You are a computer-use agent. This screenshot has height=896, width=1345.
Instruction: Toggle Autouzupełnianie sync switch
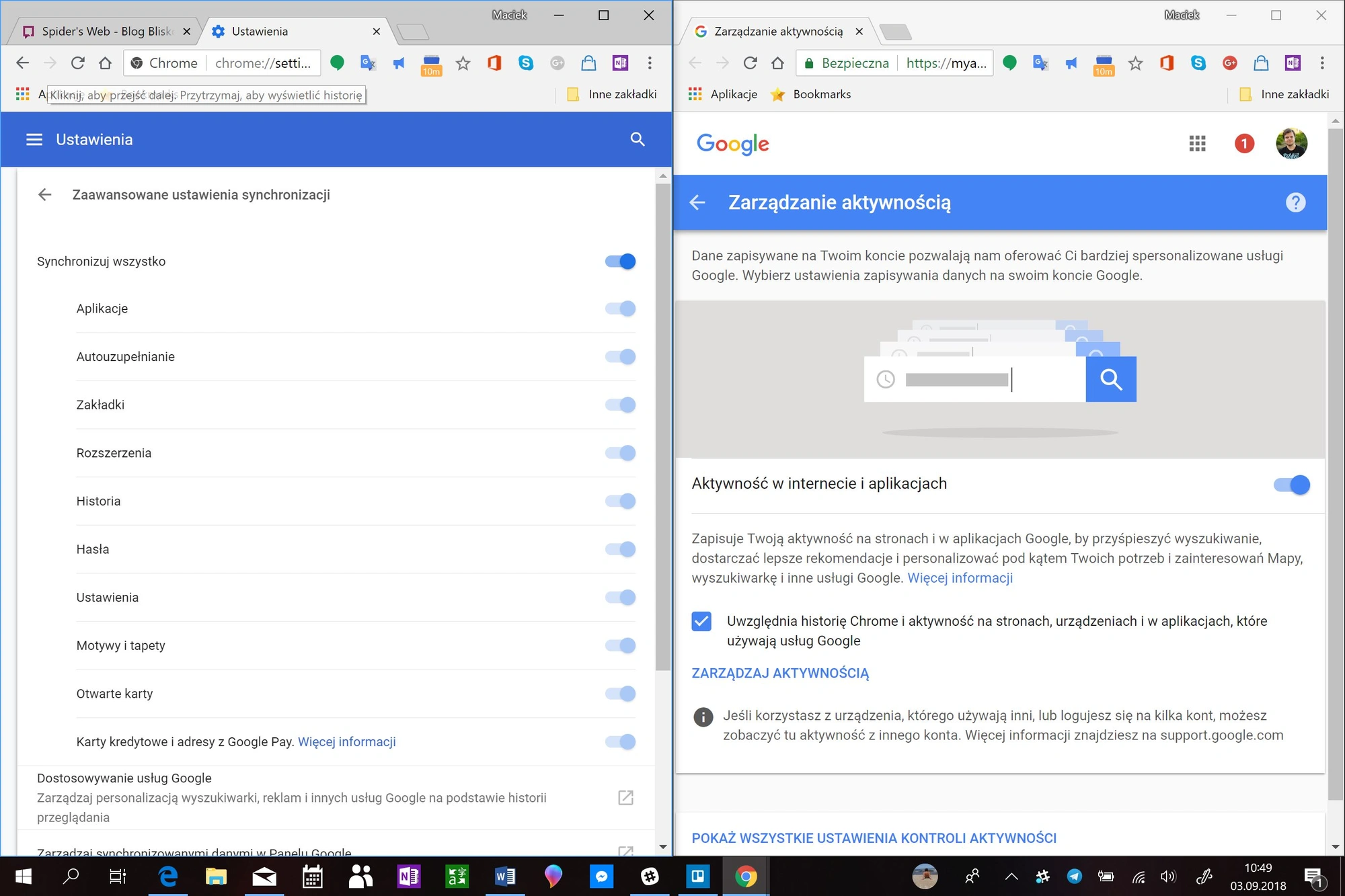620,357
